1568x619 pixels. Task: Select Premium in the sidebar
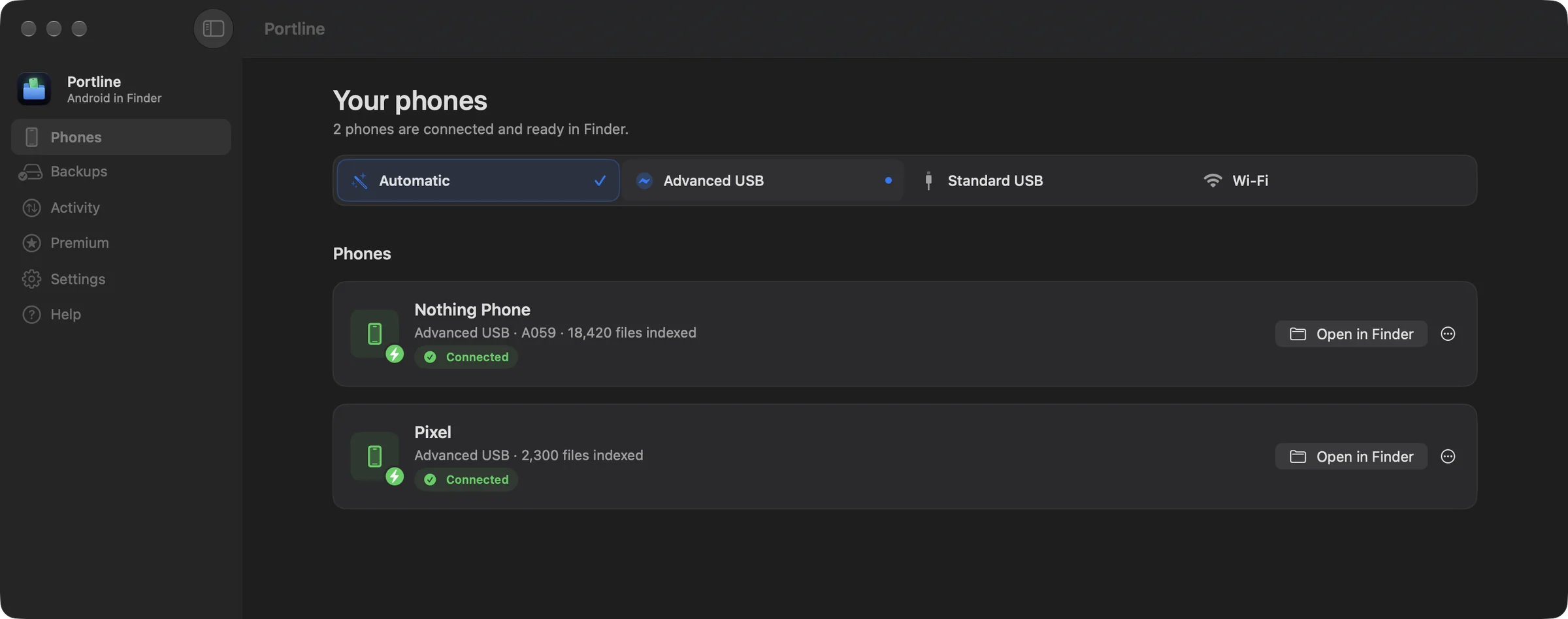coord(121,243)
